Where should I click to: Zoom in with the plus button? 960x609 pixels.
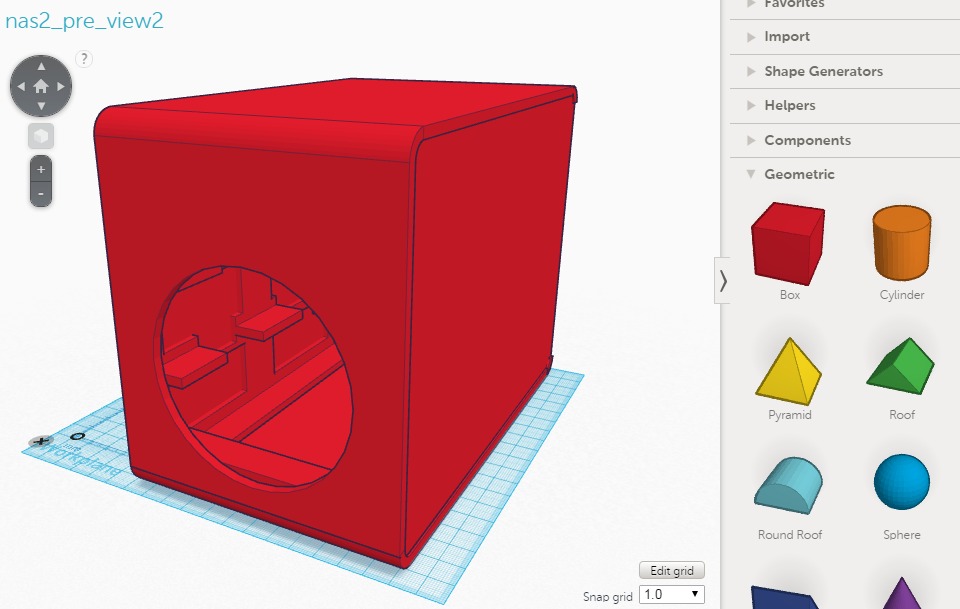pyautogui.click(x=41, y=170)
